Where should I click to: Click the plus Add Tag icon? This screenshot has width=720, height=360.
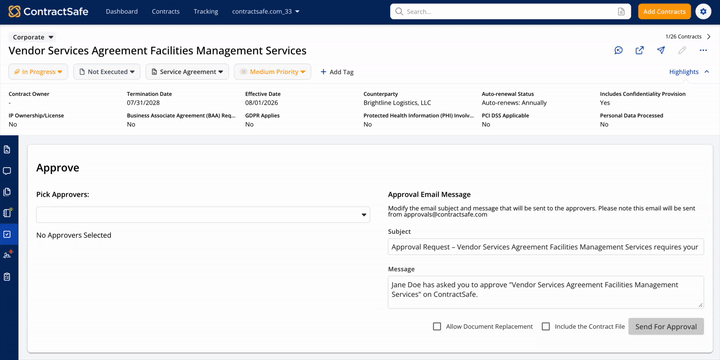point(323,72)
